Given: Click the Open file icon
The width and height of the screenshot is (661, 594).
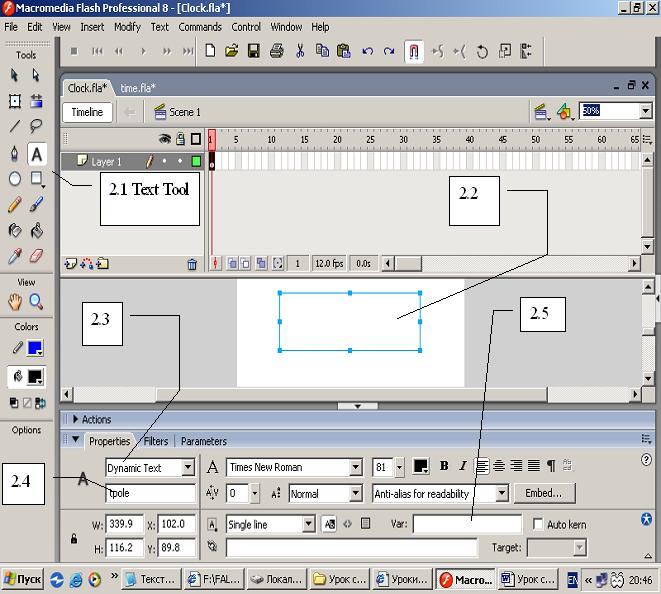Looking at the screenshot, I should (x=231, y=51).
